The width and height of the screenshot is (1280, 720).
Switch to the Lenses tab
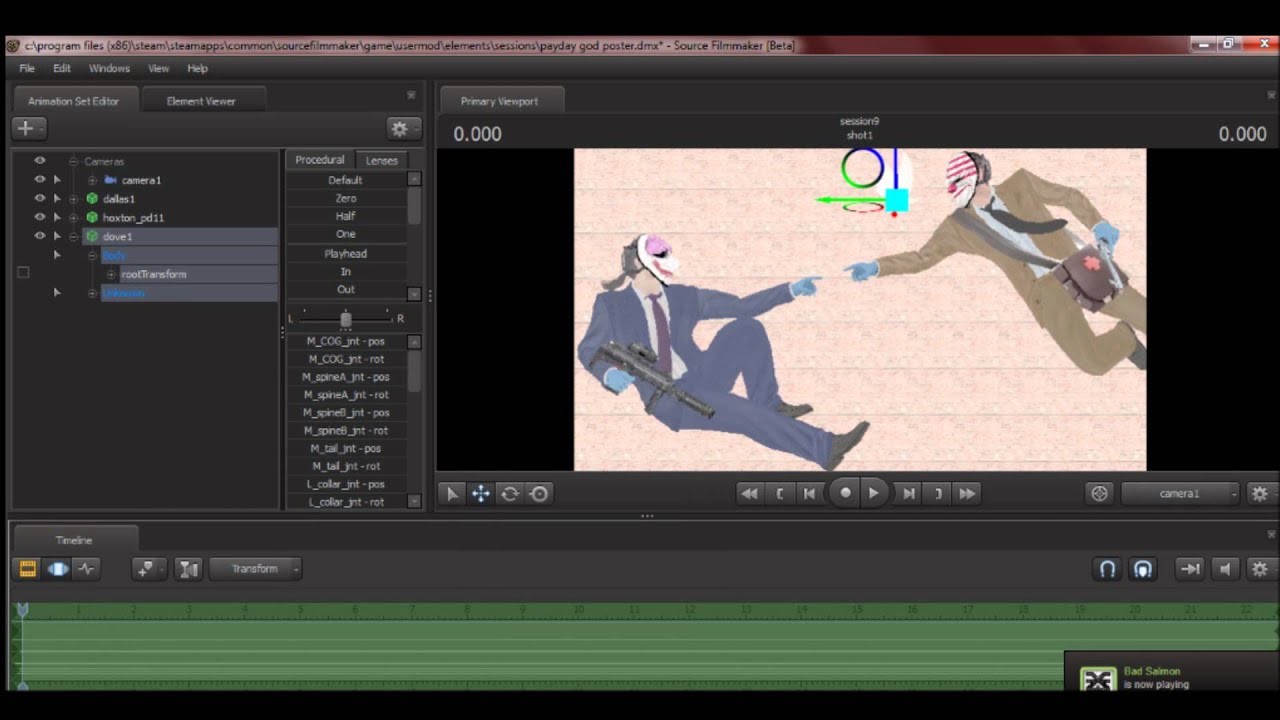pyautogui.click(x=382, y=160)
